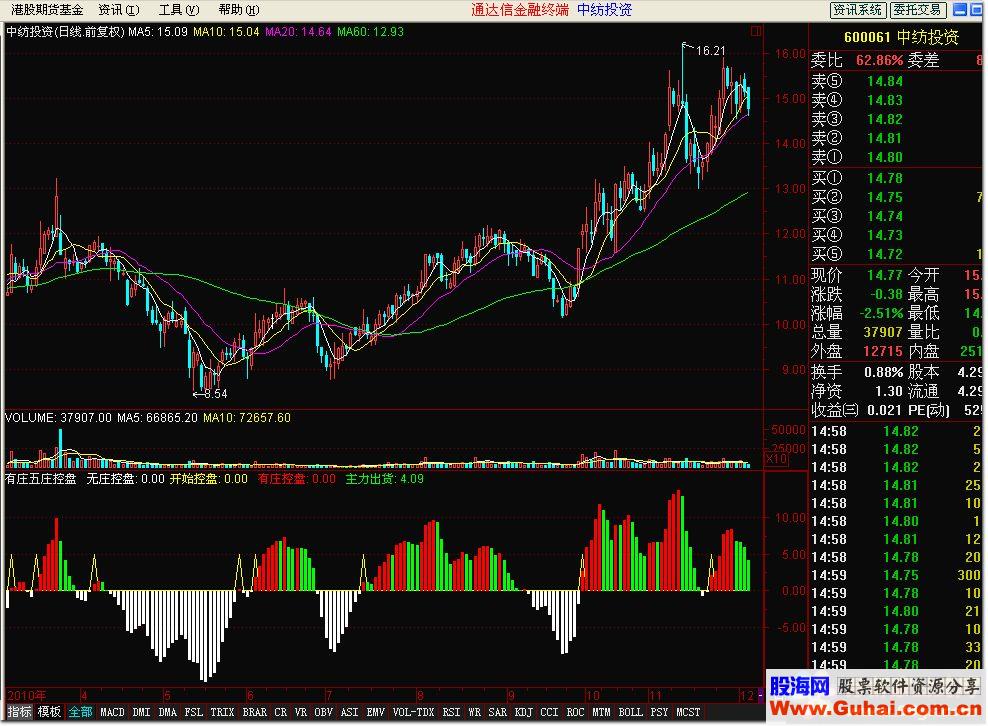This screenshot has width=988, height=726.
Task: Switch to the PSY indicator
Action: [x=659, y=712]
